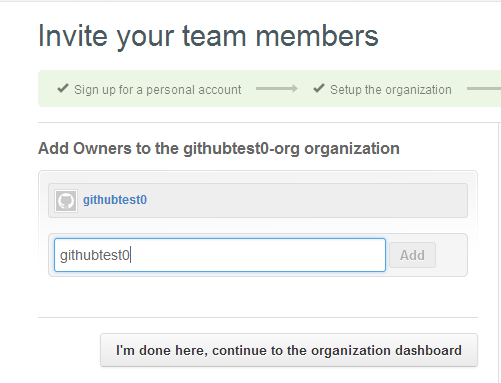Image resolution: width=501 pixels, height=383 pixels.
Task: Click the Add Owners to githubtest0-org heading
Action: click(x=219, y=148)
